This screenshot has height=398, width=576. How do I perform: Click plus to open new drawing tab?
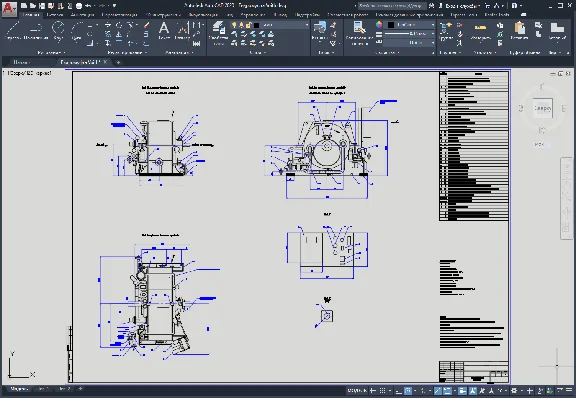[118, 62]
